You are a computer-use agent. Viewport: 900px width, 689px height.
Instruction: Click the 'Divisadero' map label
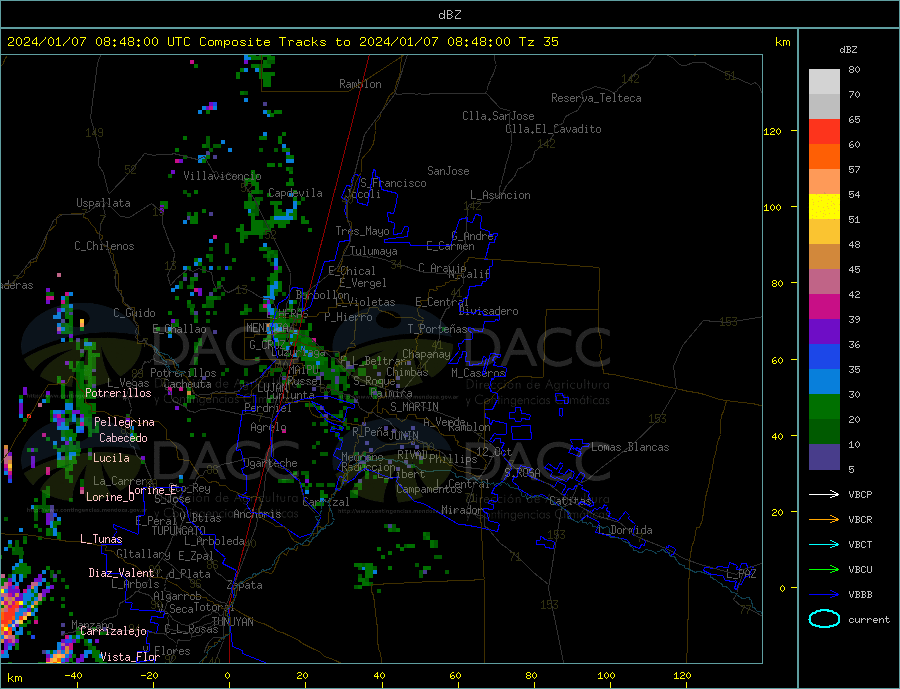point(488,311)
